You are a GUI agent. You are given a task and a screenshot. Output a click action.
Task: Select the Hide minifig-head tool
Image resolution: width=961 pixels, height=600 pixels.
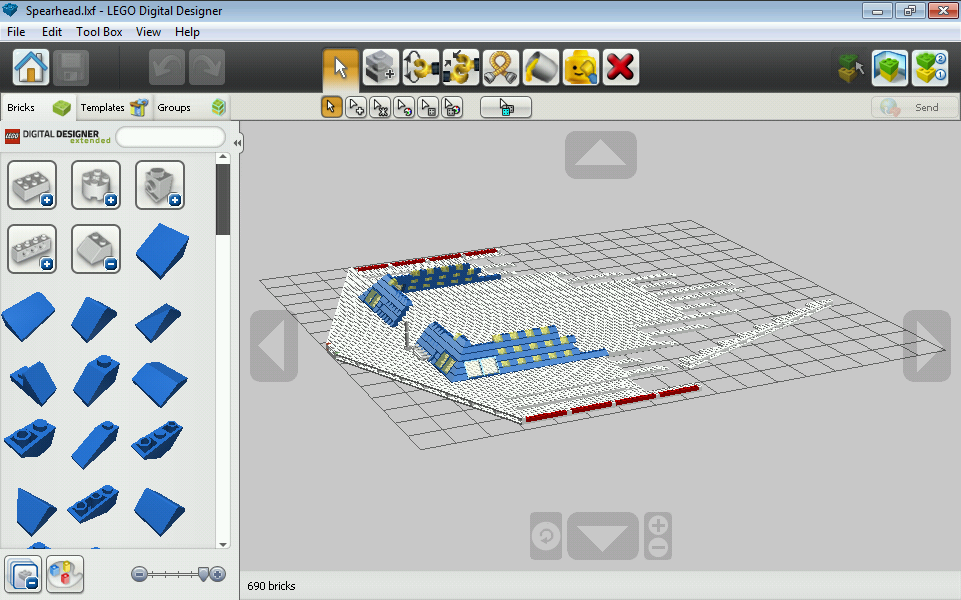580,67
